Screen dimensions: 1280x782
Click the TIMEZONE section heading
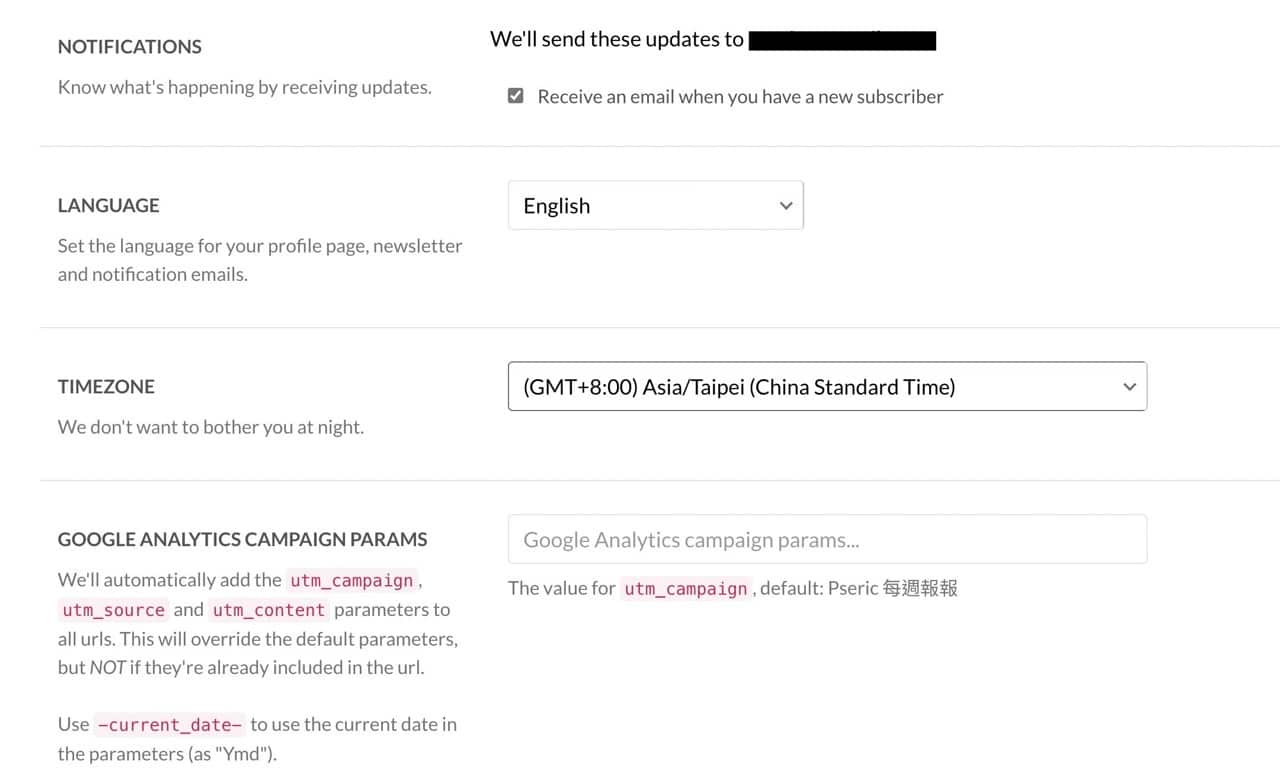[x=106, y=387]
